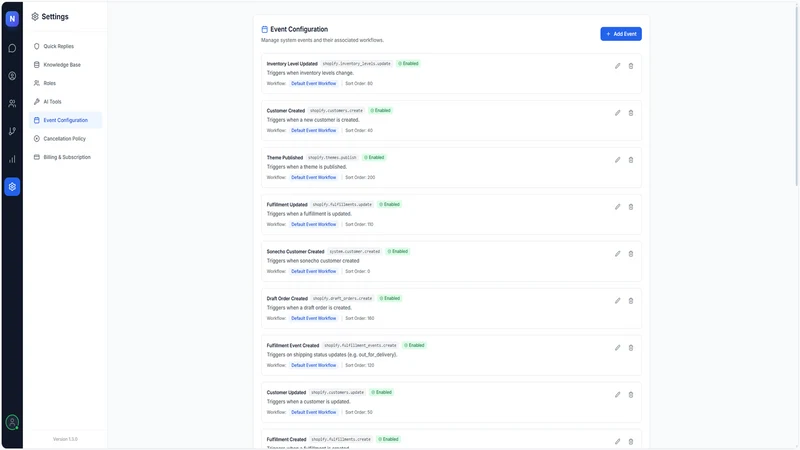Edit the Theme Published event
This screenshot has height=450, width=800.
coord(617,160)
